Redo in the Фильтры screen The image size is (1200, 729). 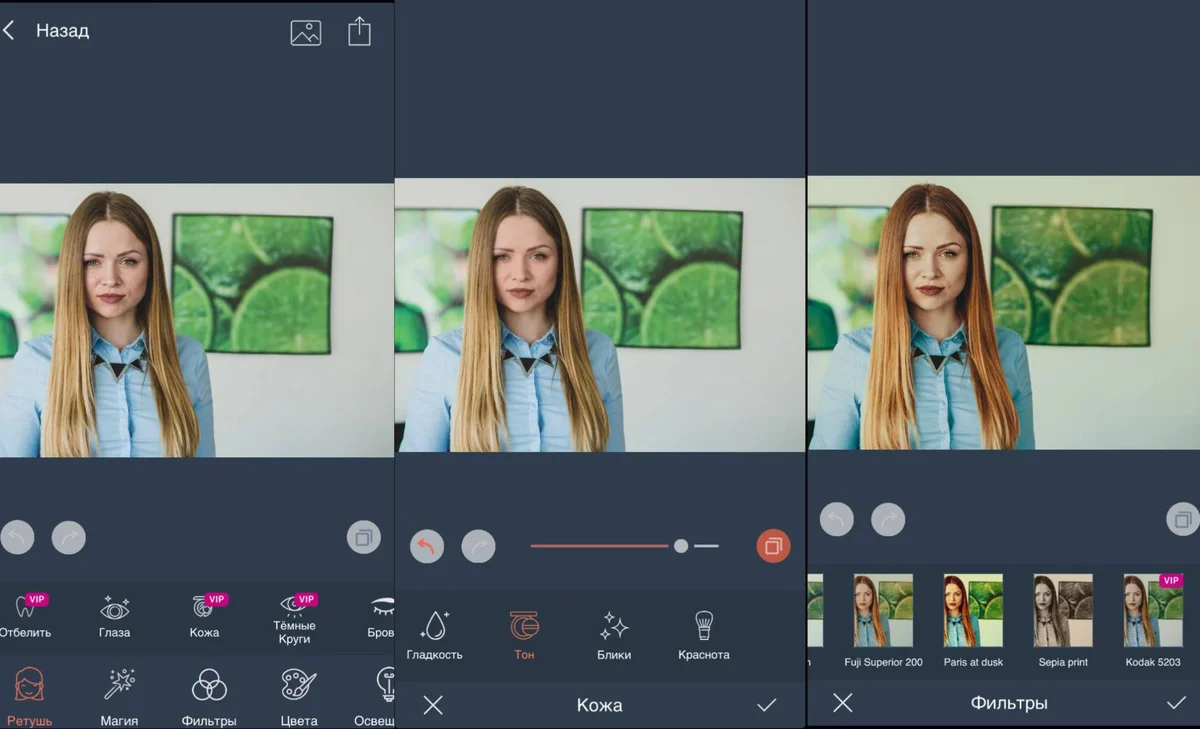click(x=888, y=519)
